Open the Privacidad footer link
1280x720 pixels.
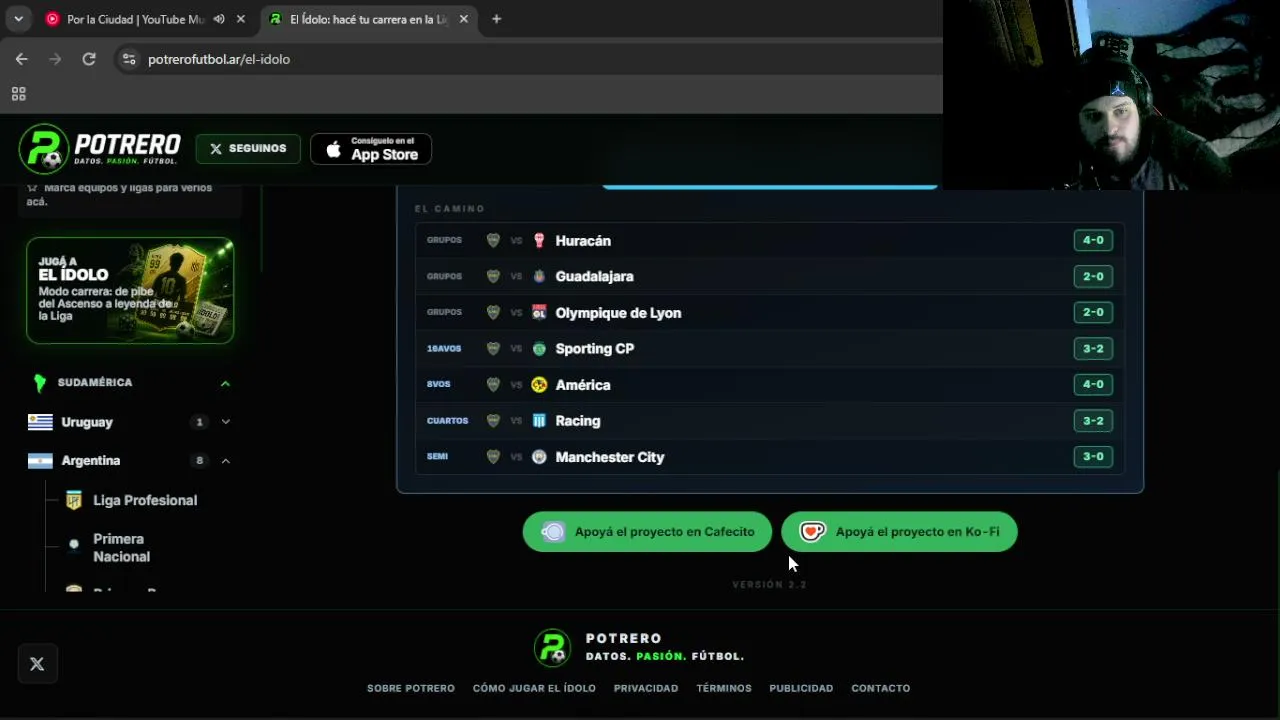[646, 688]
